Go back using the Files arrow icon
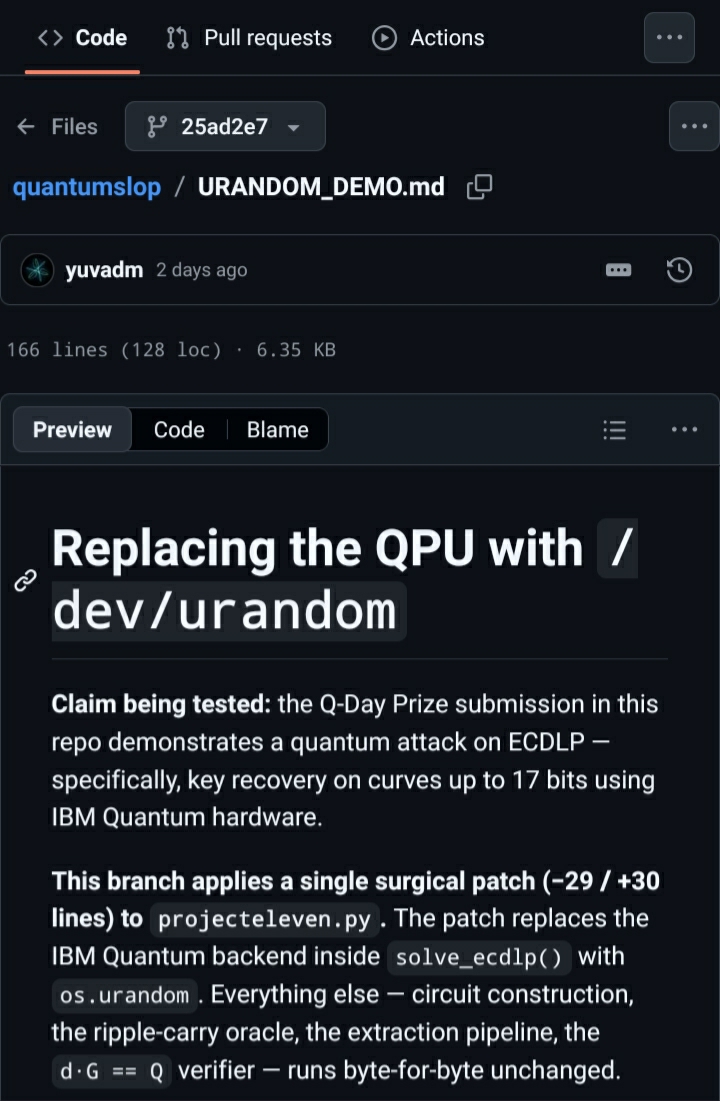The height and width of the screenshot is (1101, 720). (26, 126)
